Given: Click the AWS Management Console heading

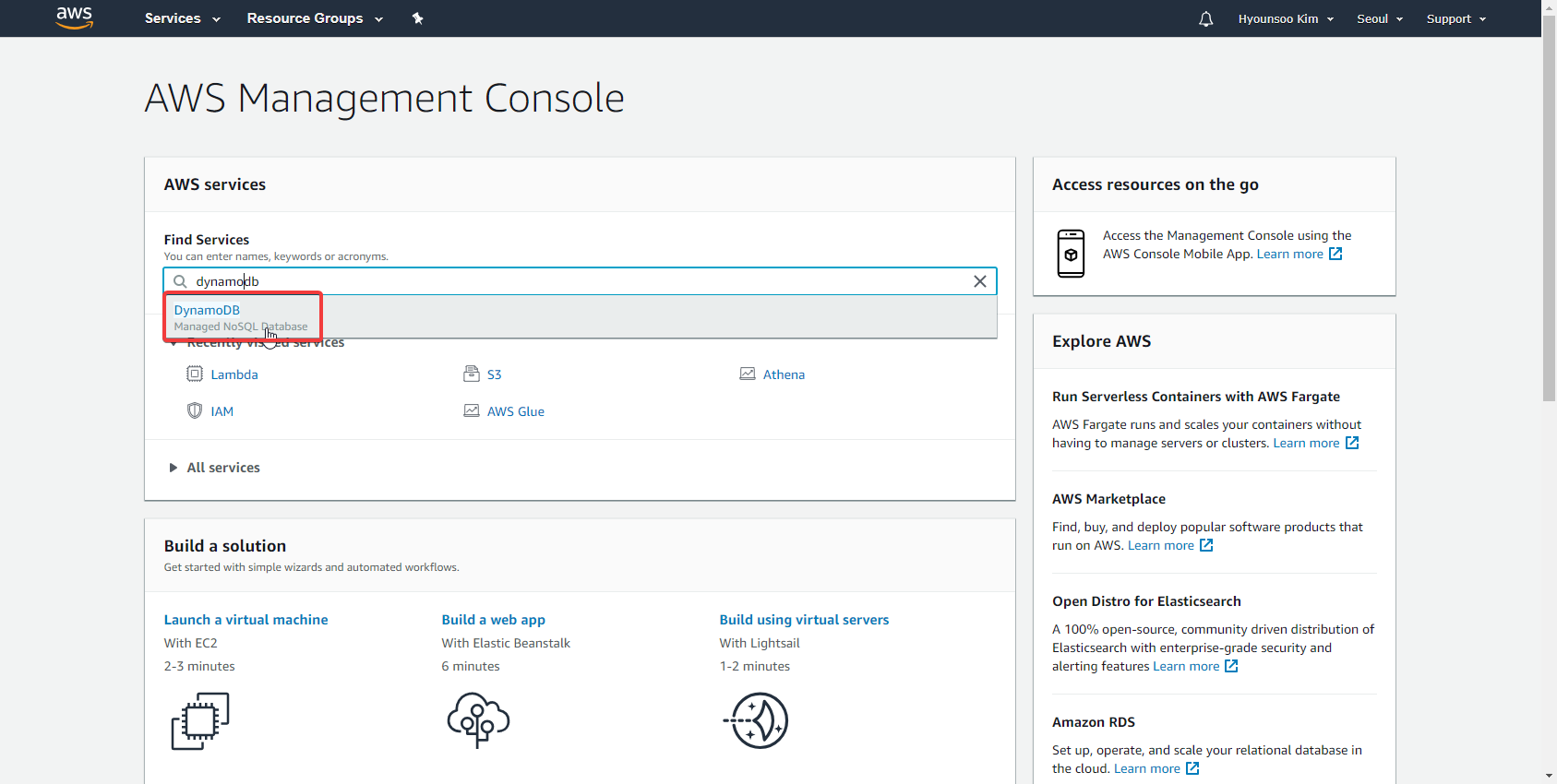Looking at the screenshot, I should (x=384, y=98).
